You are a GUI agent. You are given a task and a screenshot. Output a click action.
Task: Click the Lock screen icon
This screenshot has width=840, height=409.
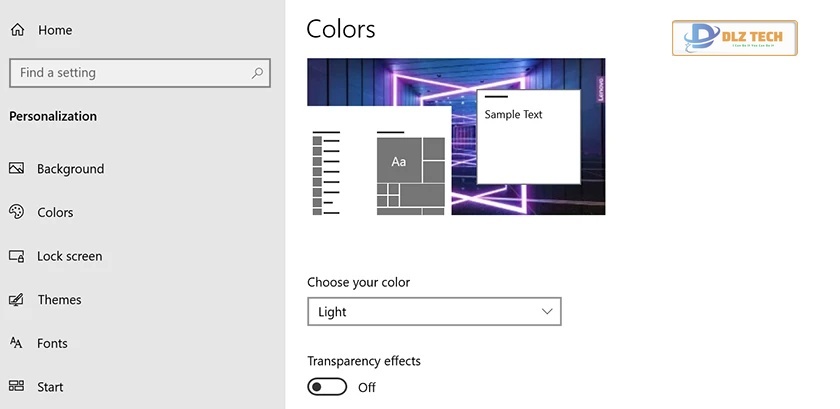[x=17, y=256]
